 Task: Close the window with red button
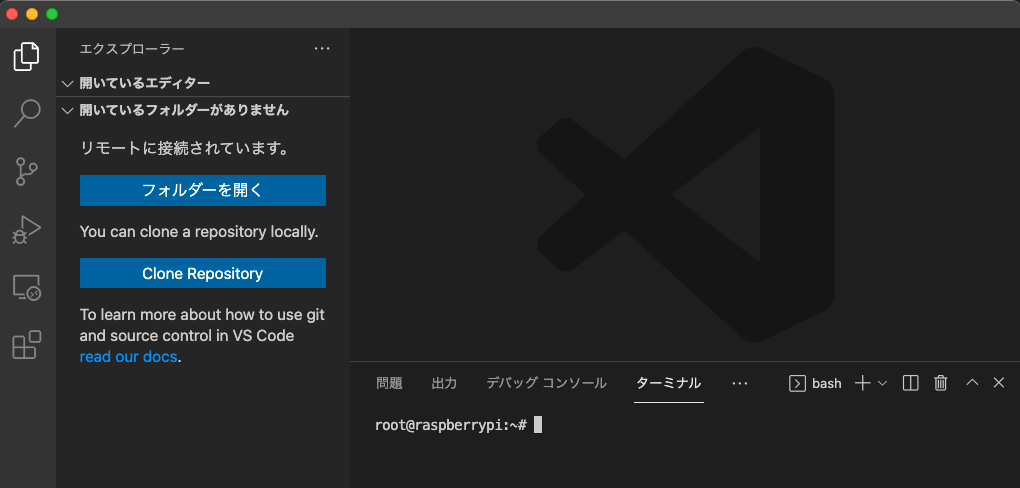[12, 14]
